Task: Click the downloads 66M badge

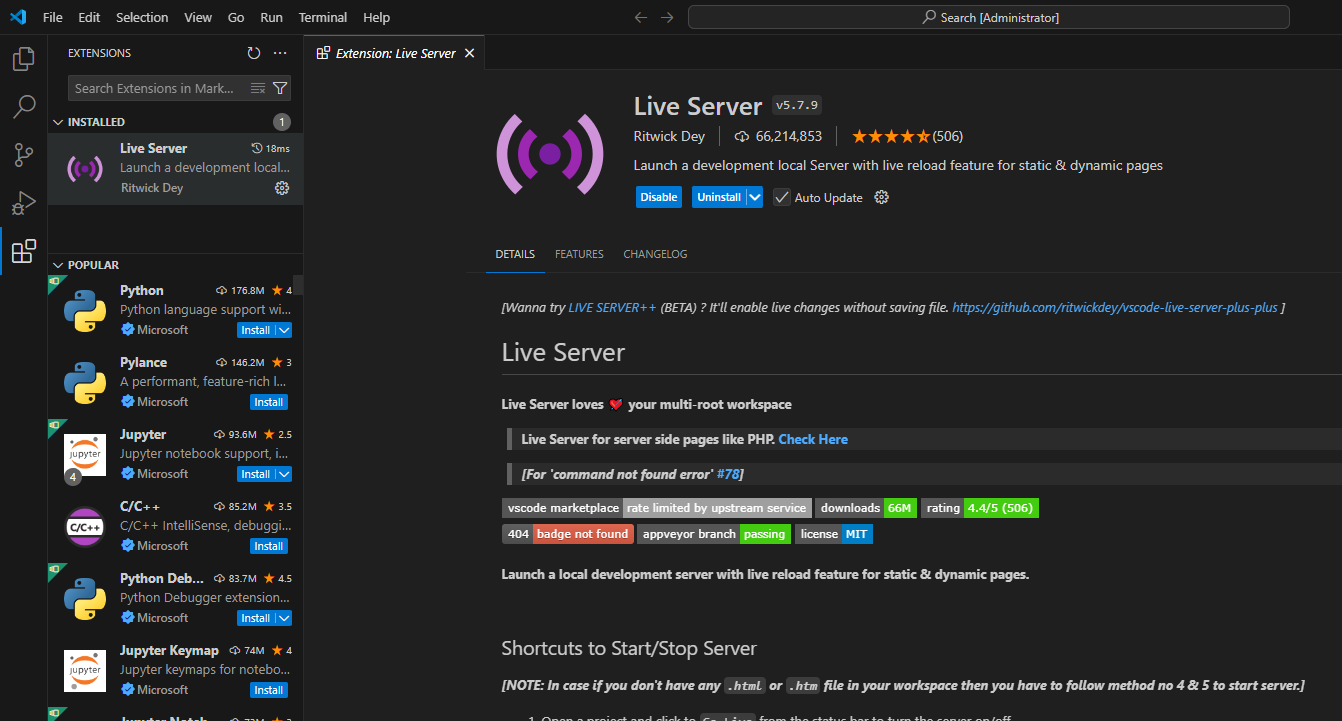Action: 865,508
